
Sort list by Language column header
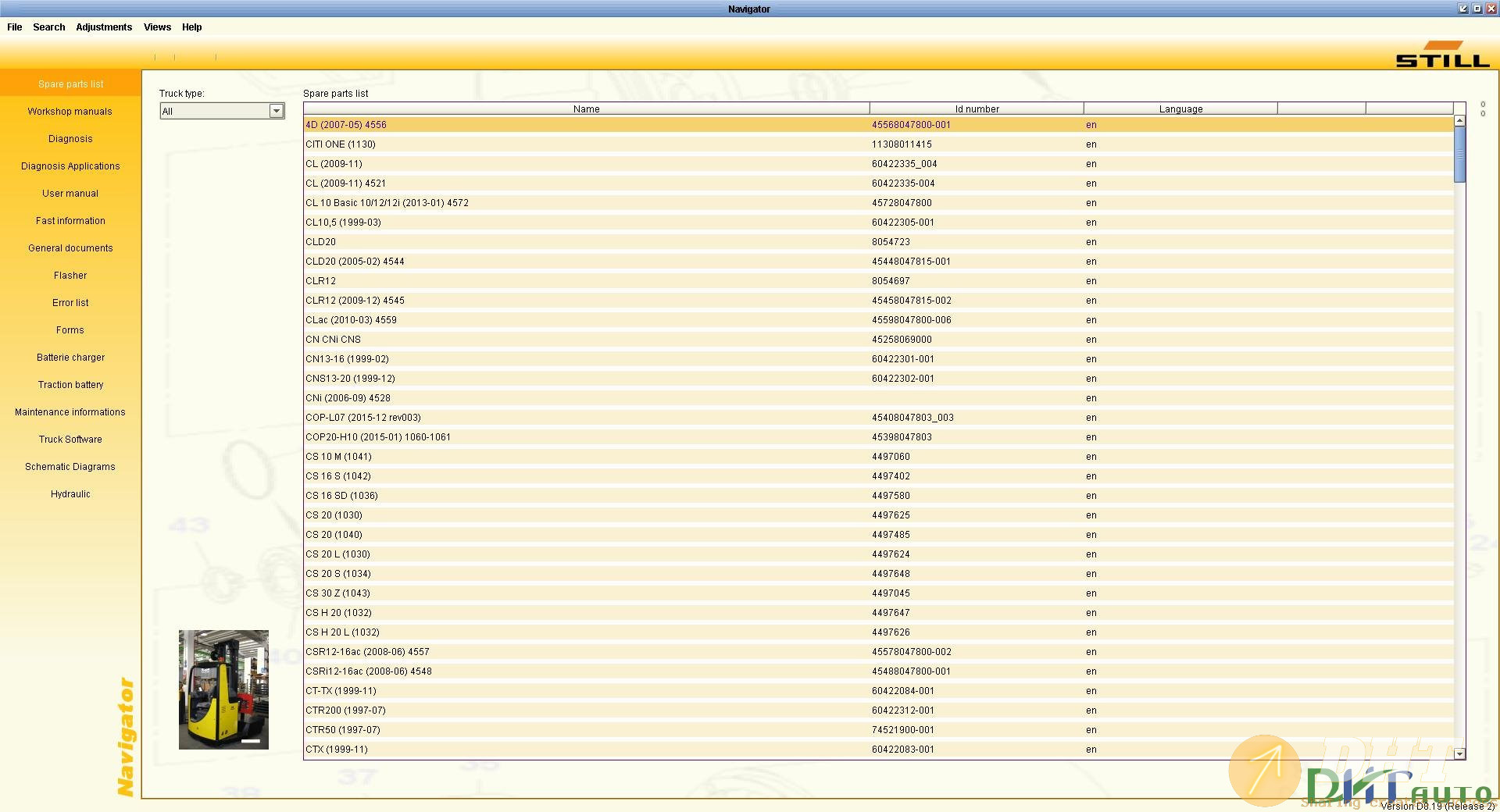tap(1180, 109)
